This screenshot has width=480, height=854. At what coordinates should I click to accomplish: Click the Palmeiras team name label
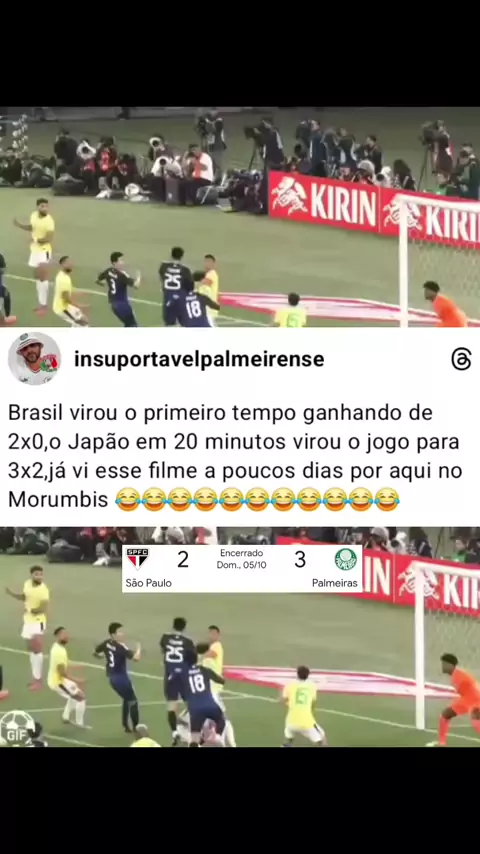[335, 583]
